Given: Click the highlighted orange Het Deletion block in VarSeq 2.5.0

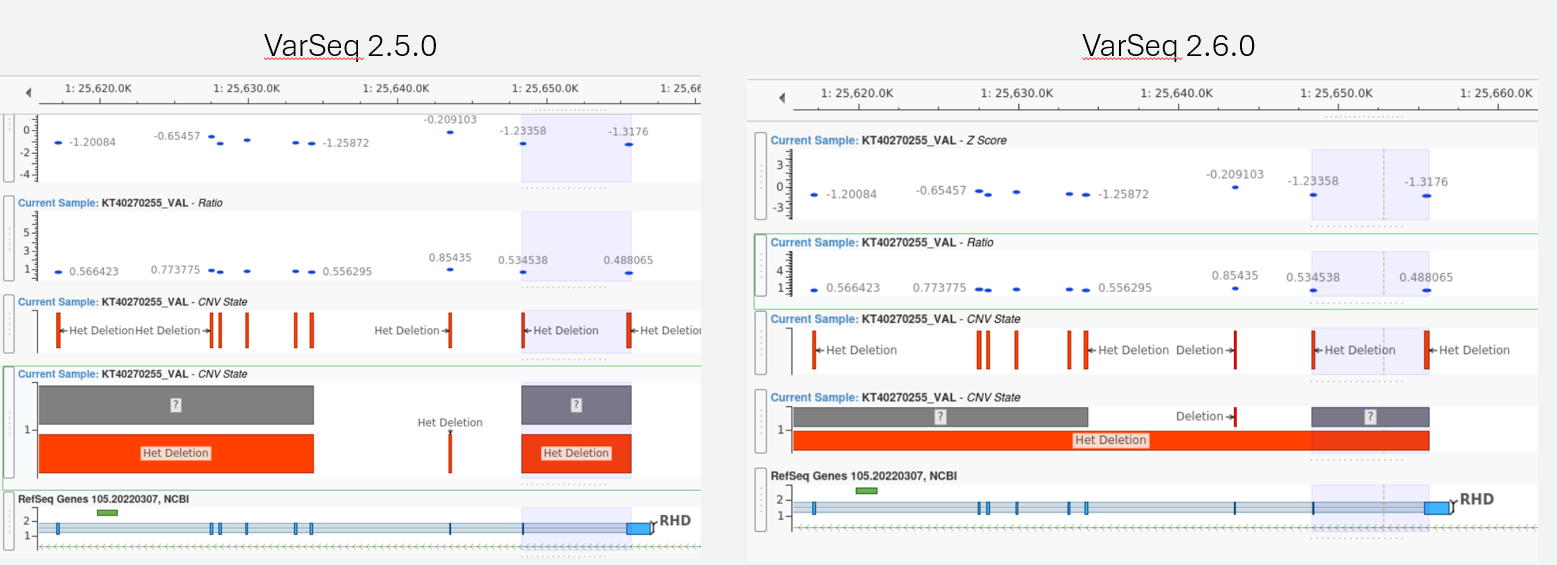Looking at the screenshot, I should click(x=576, y=453).
